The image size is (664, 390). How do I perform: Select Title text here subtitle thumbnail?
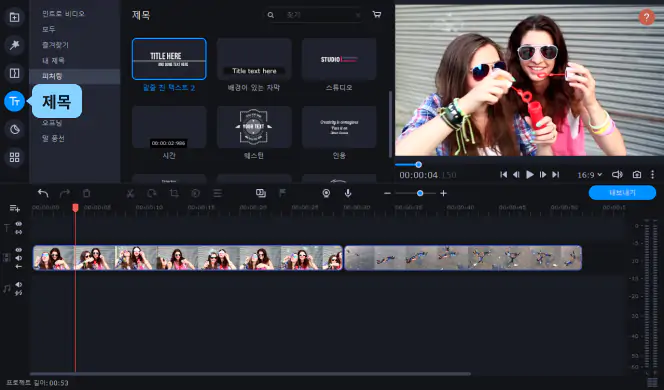click(254, 59)
